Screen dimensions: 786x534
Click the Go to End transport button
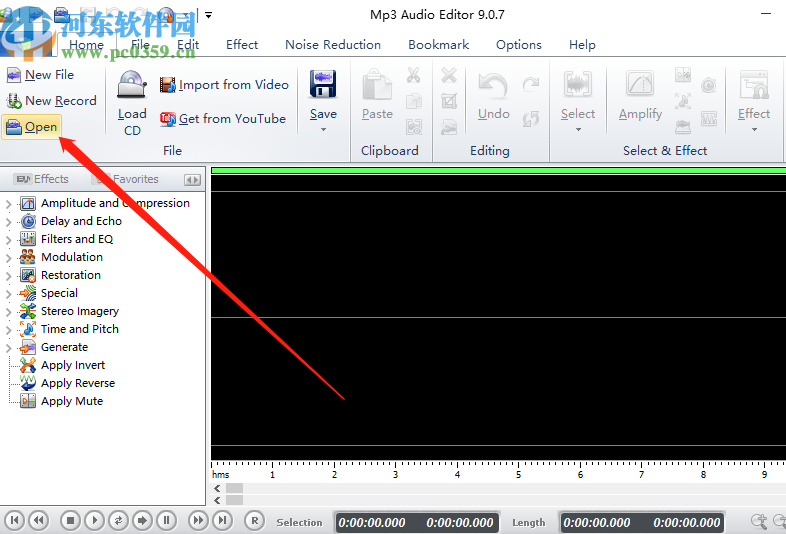tap(222, 520)
